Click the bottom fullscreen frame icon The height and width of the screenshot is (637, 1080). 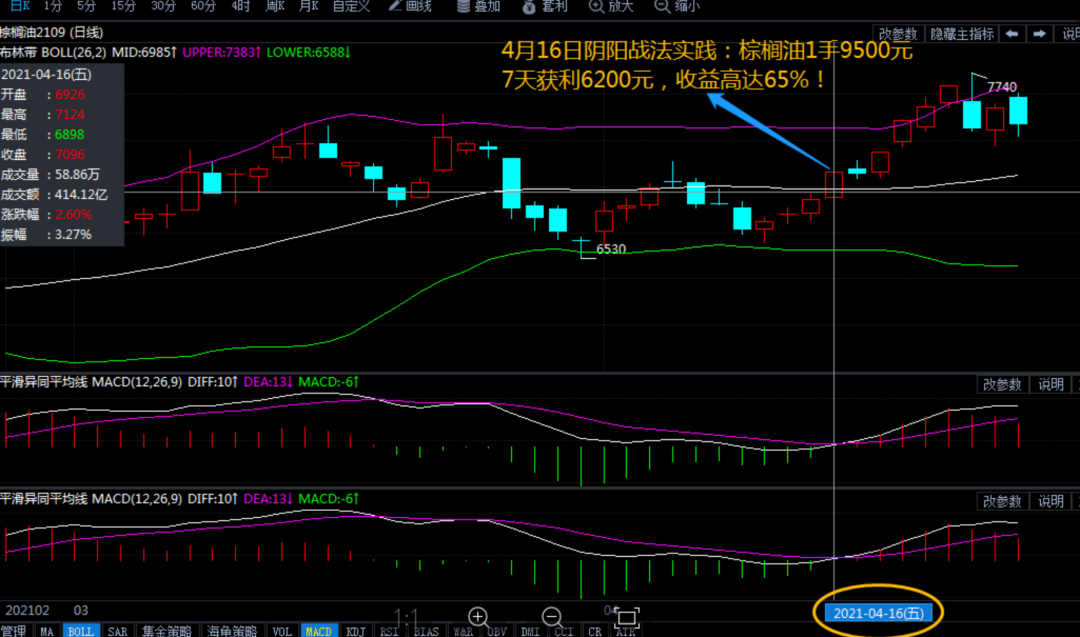[x=627, y=617]
